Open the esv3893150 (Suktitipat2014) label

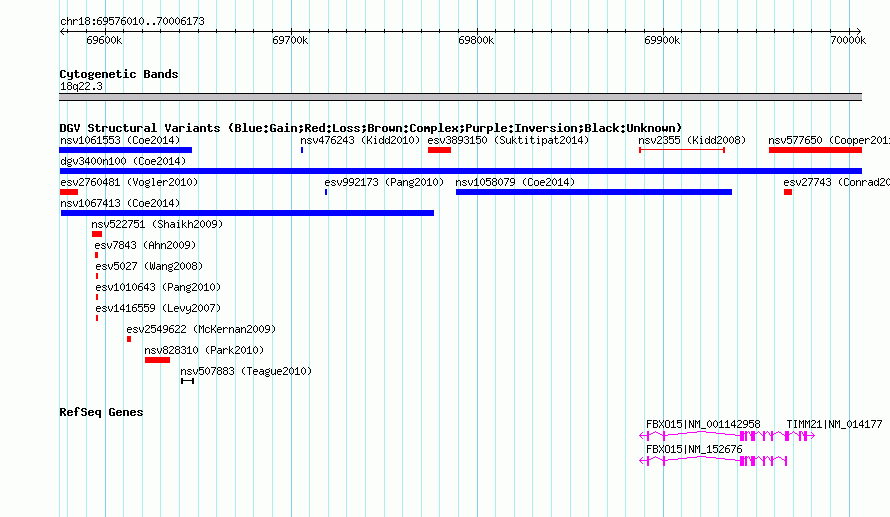tap(509, 140)
